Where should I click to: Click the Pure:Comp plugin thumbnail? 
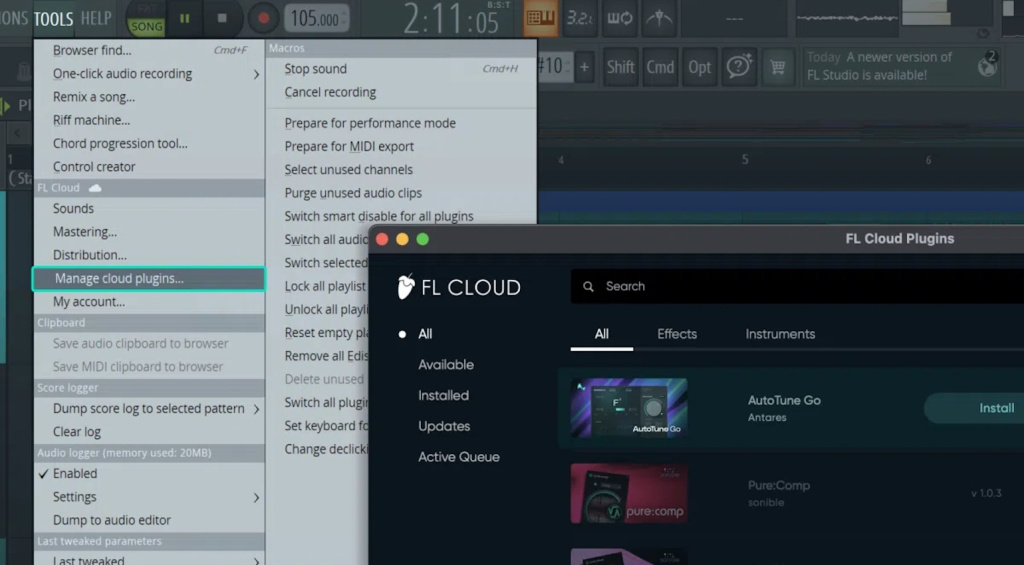[x=629, y=494]
